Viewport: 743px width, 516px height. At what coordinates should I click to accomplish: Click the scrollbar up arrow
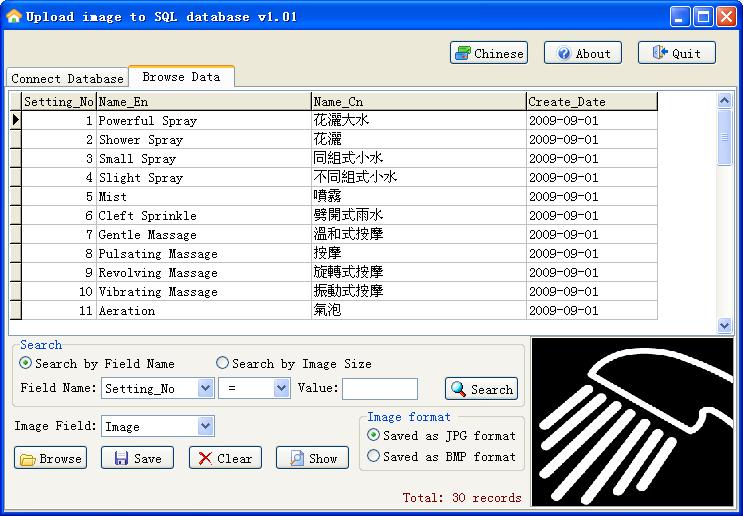pos(724,100)
